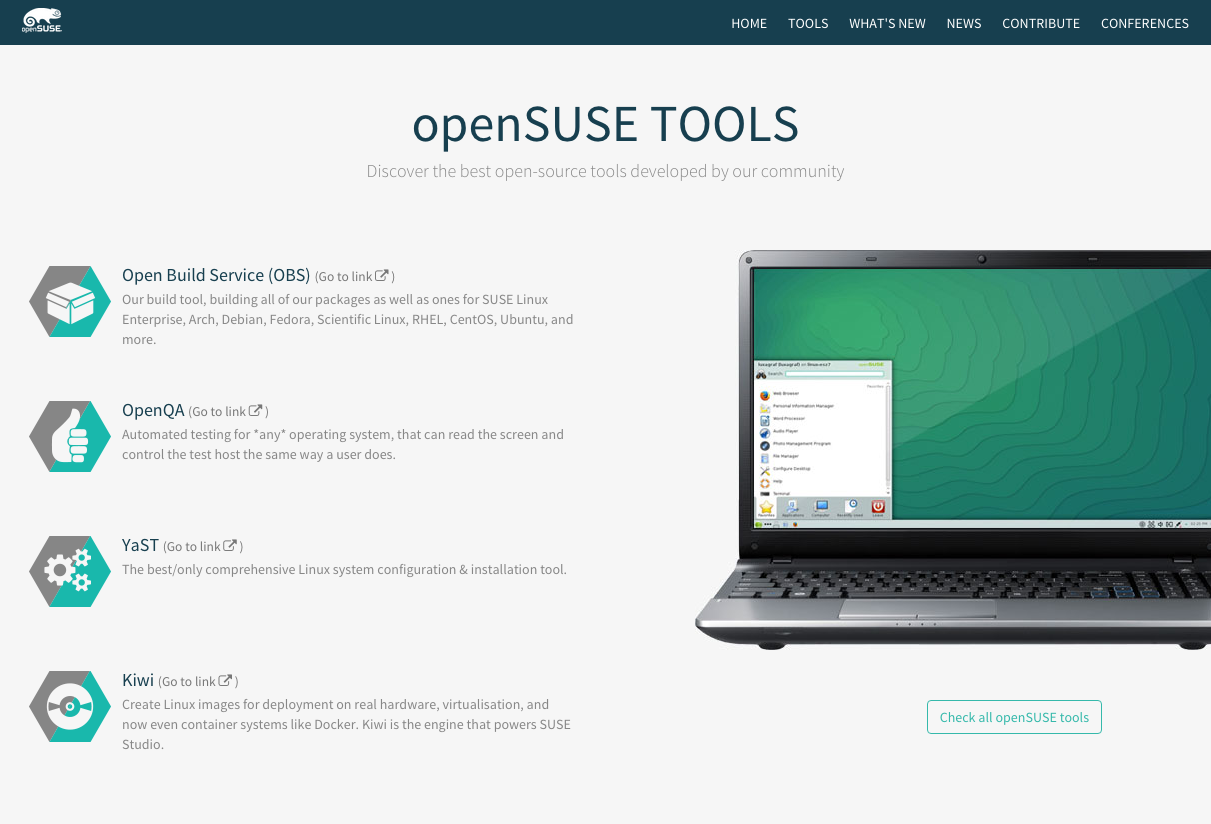Click description starting 'Our build tool, building all'
The height and width of the screenshot is (824, 1211).
point(348,320)
